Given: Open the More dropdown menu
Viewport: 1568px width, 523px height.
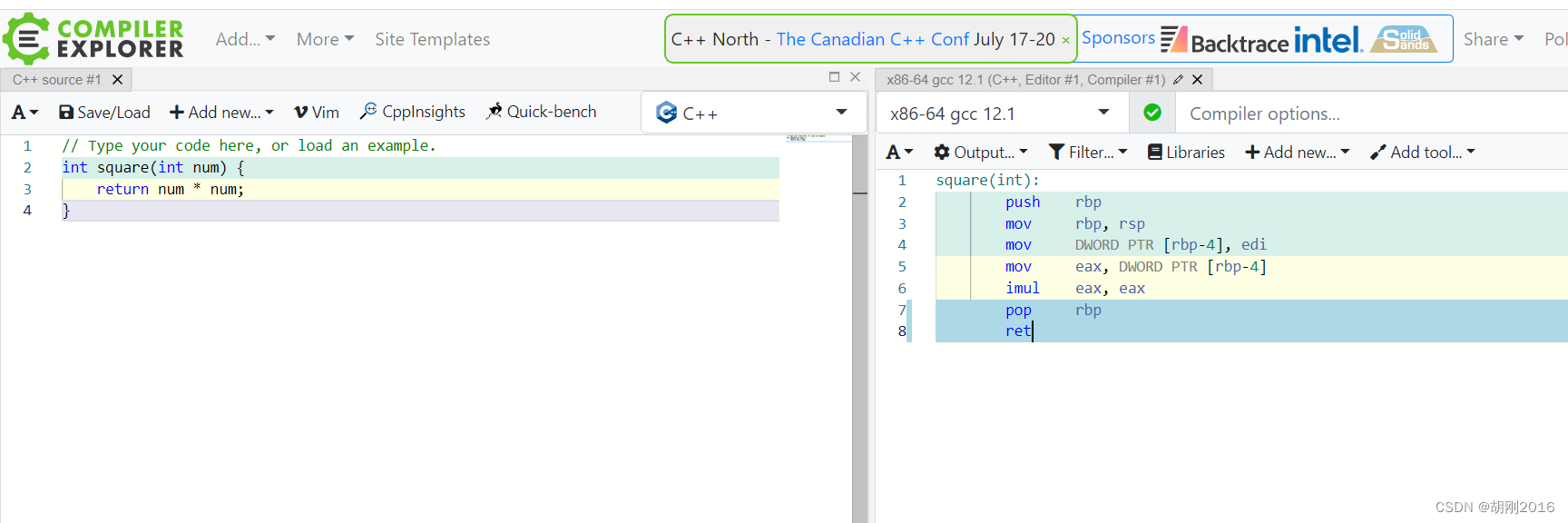Looking at the screenshot, I should (x=325, y=39).
